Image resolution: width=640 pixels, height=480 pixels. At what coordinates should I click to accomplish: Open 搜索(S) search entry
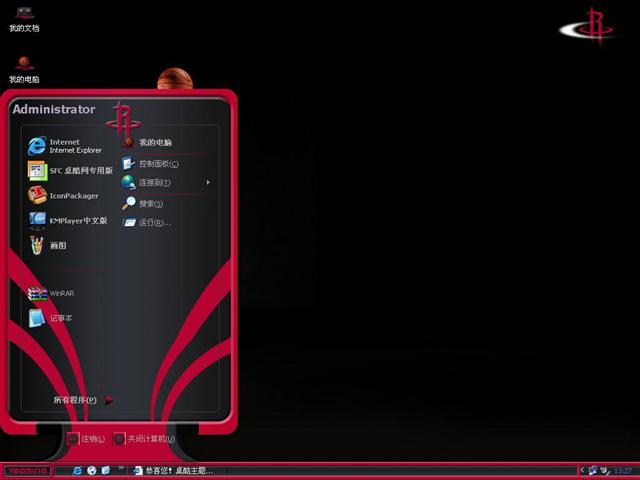[x=142, y=203]
